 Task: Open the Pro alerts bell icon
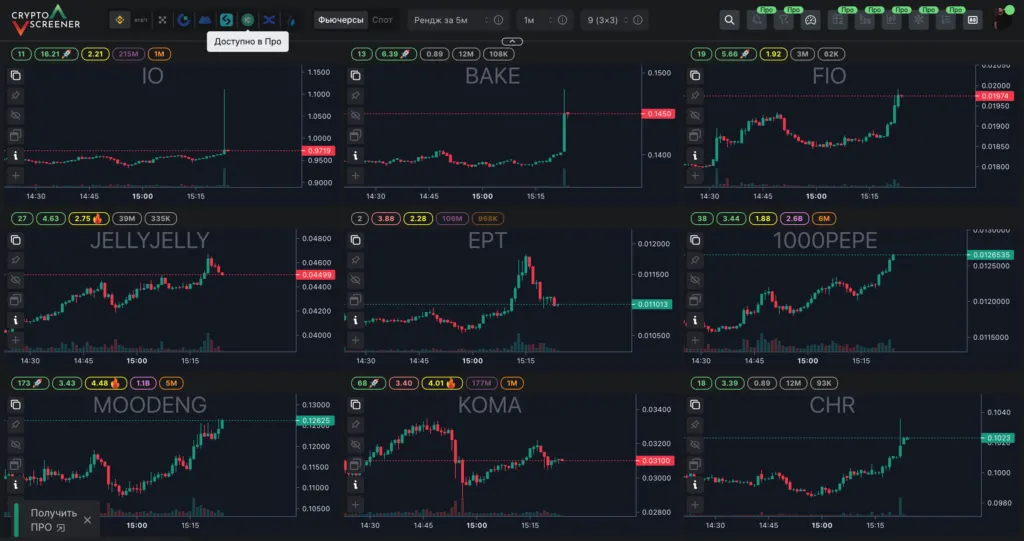(x=756, y=20)
